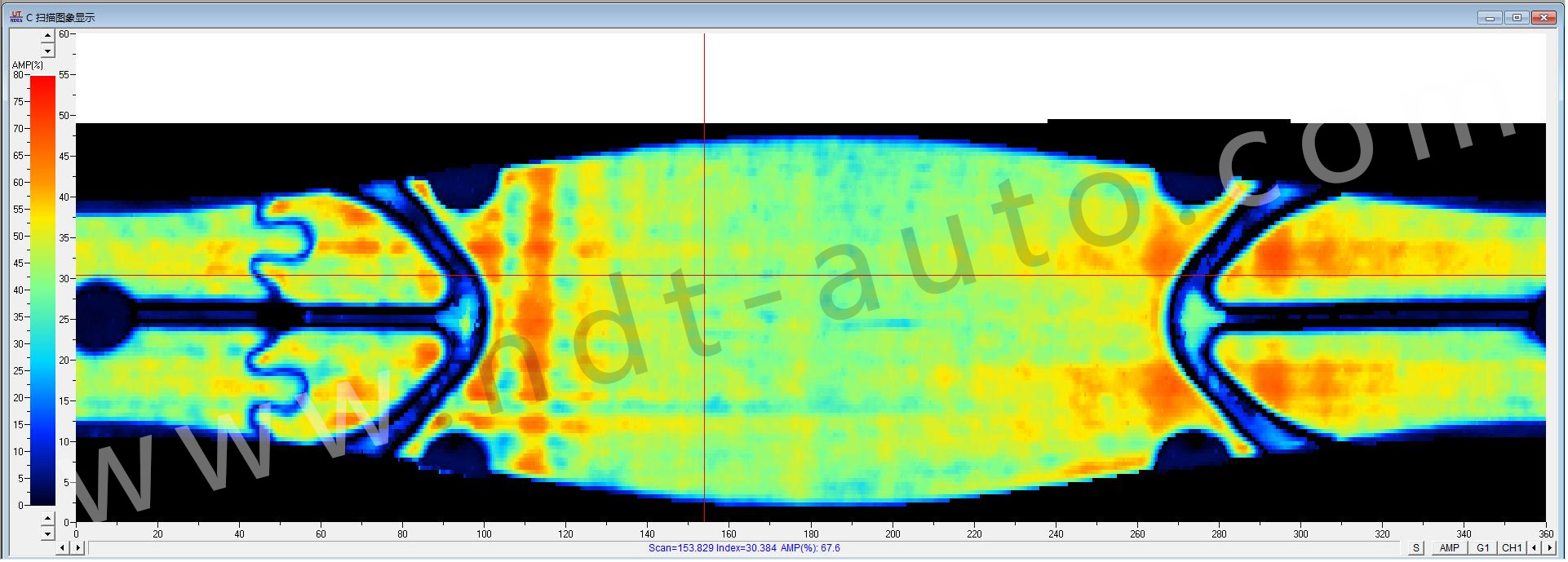Click the bottom-left left-arrow scroll button
The height and width of the screenshot is (562, 1568).
62,547
